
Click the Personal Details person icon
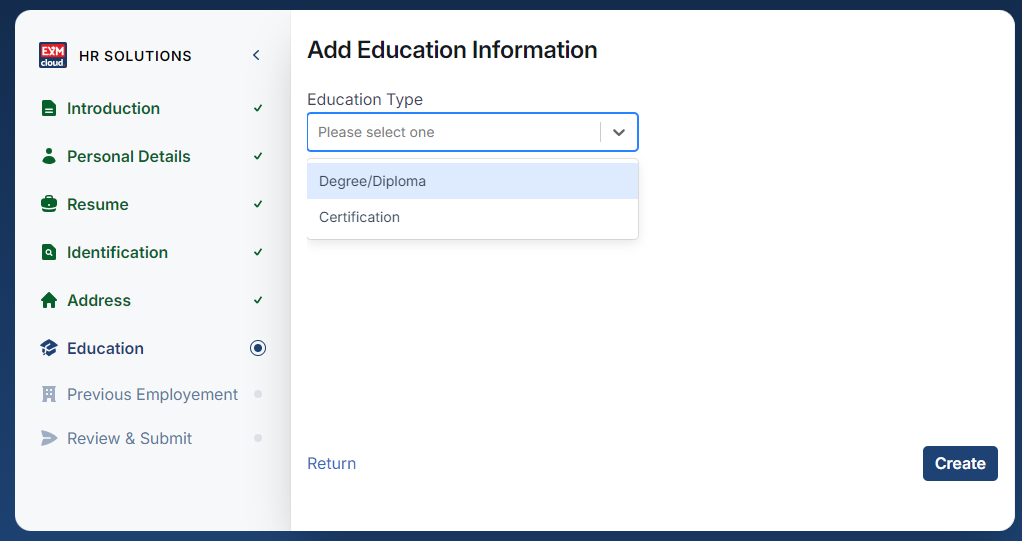pyautogui.click(x=49, y=156)
